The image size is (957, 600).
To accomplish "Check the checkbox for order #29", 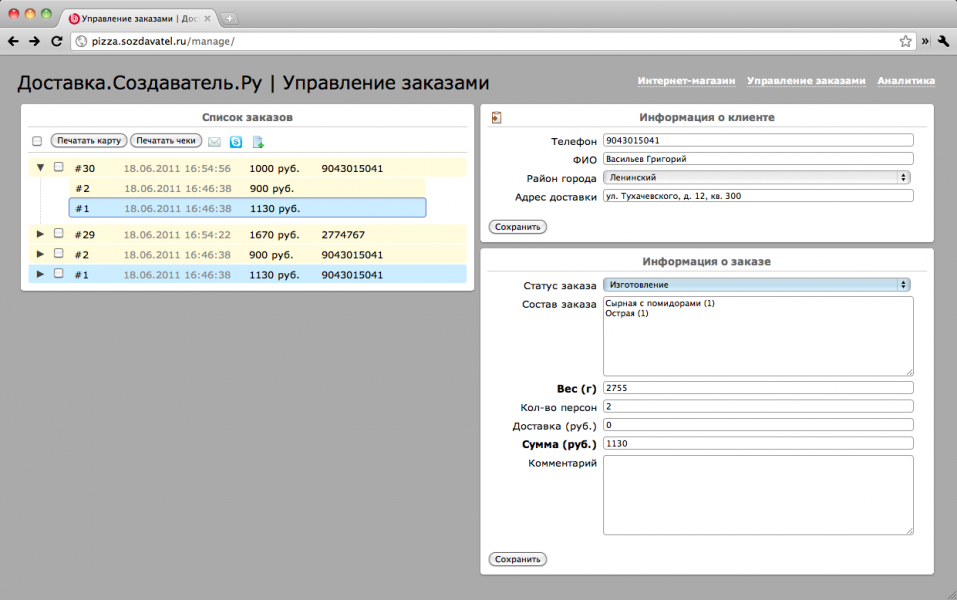I will [59, 234].
